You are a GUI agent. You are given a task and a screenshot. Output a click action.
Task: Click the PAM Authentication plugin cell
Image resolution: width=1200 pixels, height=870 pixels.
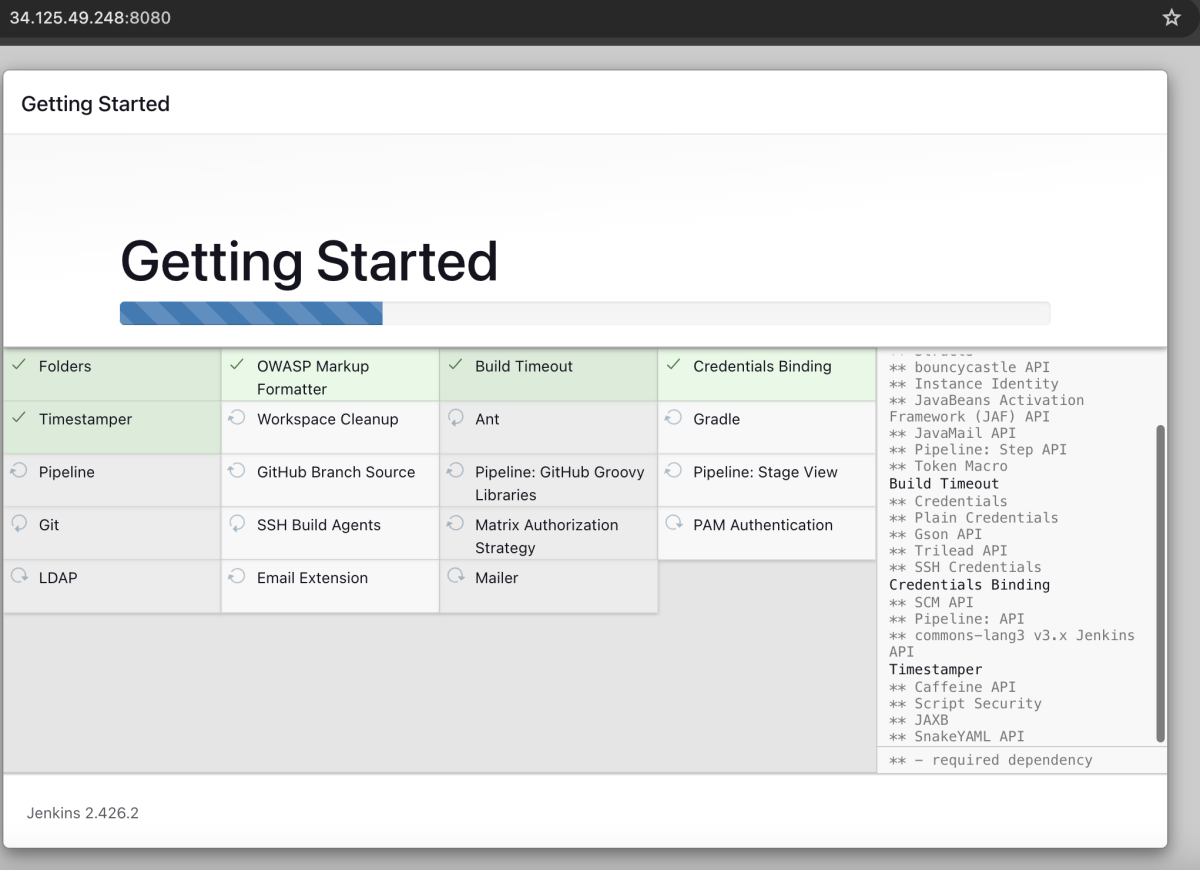pyautogui.click(x=766, y=534)
